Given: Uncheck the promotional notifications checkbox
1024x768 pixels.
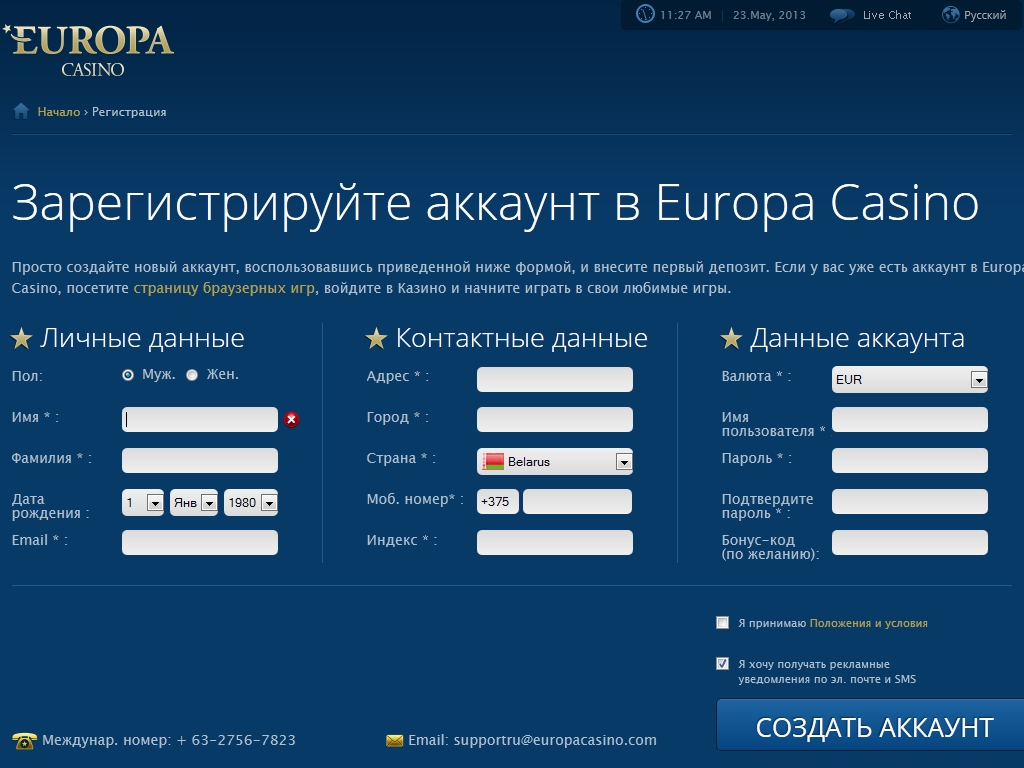Looking at the screenshot, I should point(723,663).
